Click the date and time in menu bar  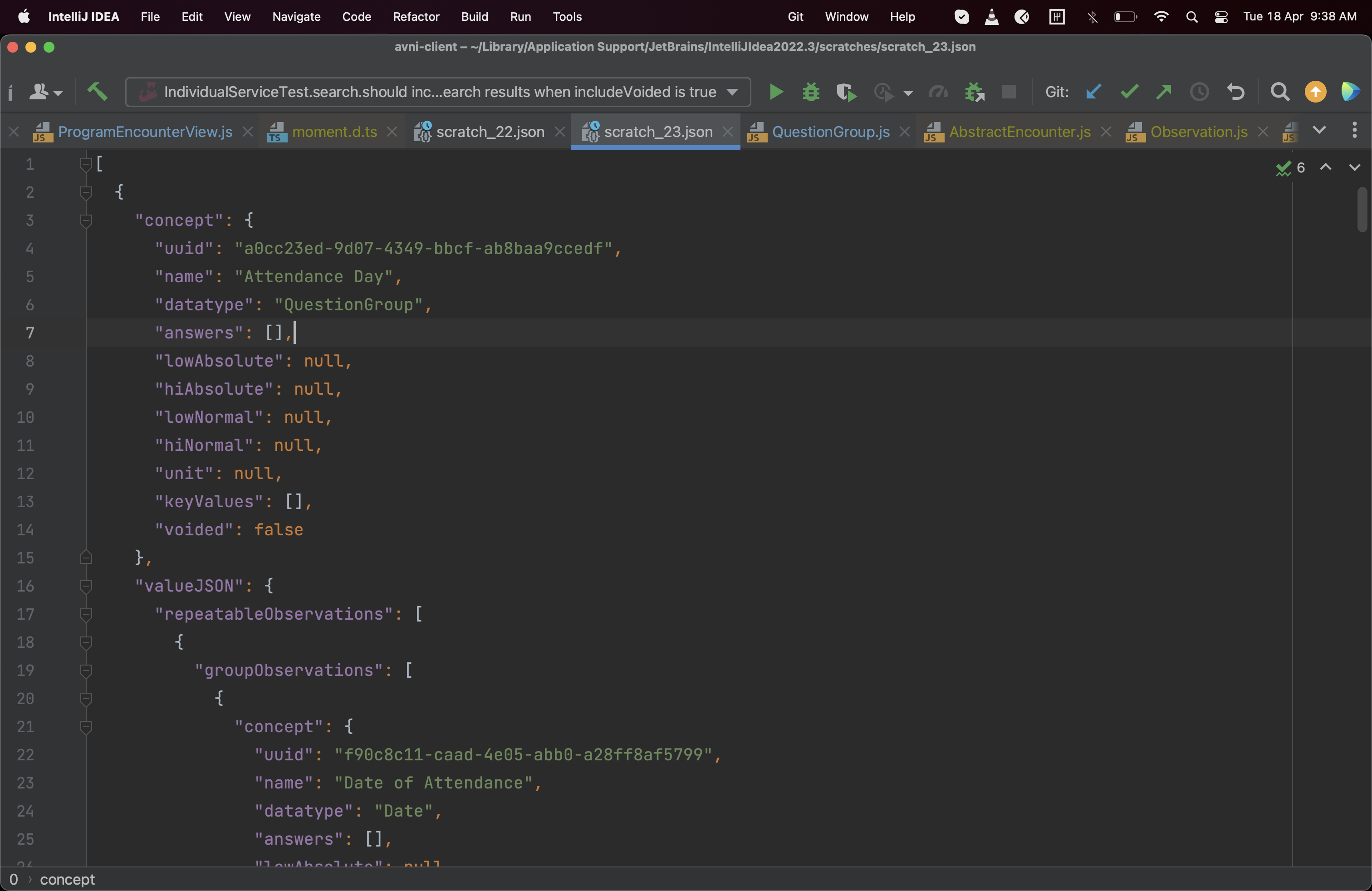tap(1299, 16)
